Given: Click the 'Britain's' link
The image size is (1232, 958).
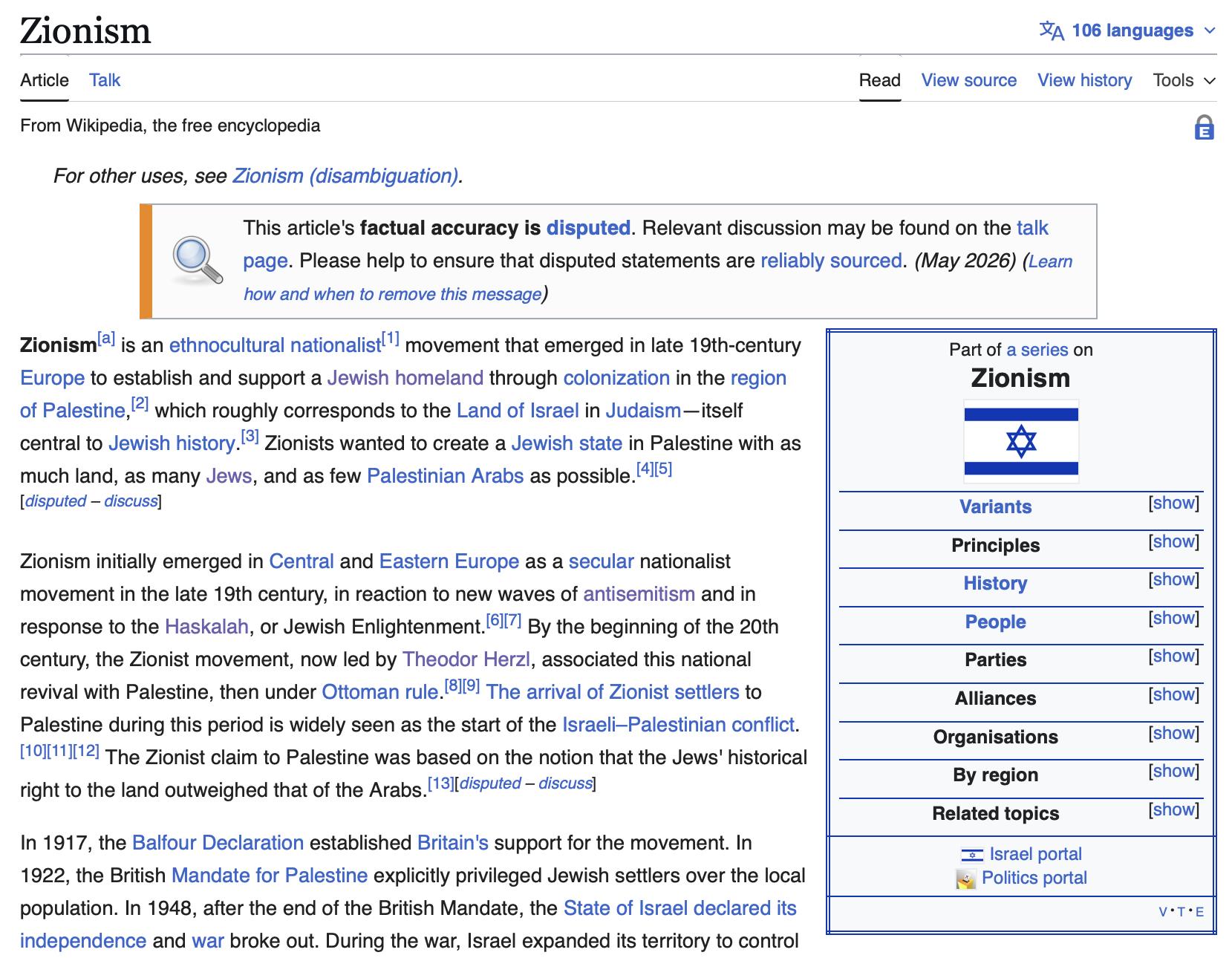Looking at the screenshot, I should [453, 843].
